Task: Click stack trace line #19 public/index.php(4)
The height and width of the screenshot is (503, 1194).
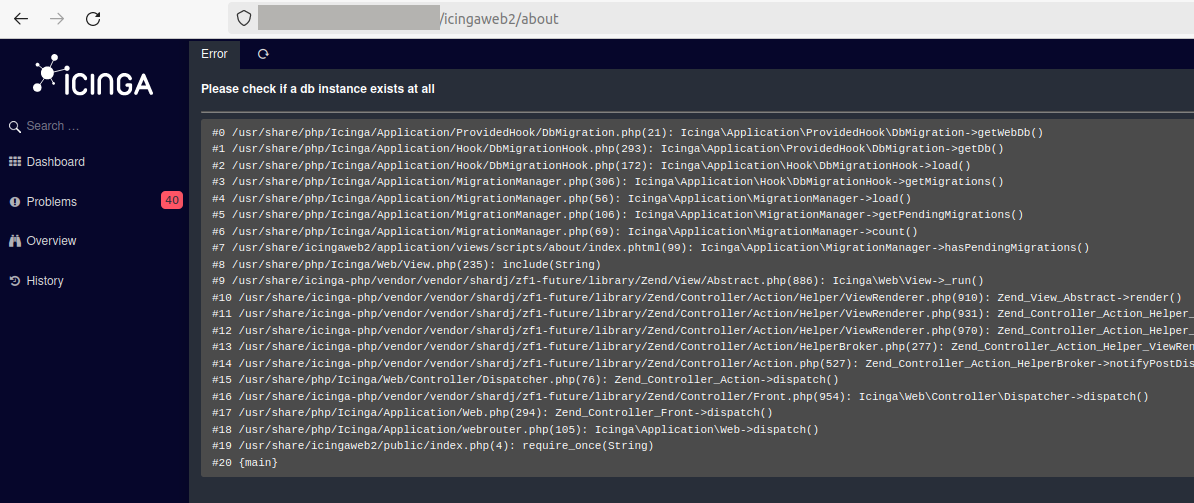Action: pos(433,446)
